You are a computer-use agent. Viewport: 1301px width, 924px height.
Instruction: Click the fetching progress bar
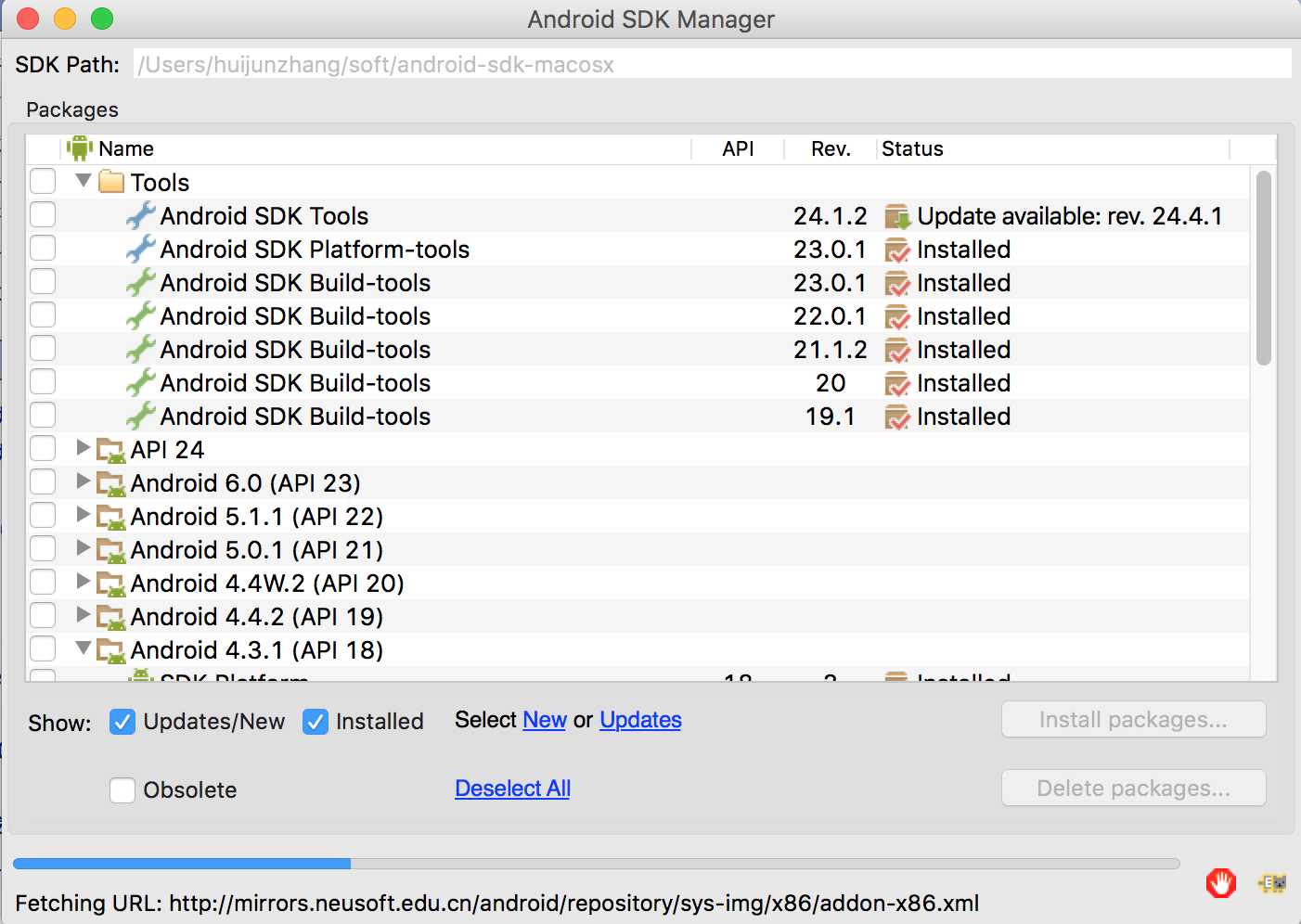pyautogui.click(x=596, y=864)
